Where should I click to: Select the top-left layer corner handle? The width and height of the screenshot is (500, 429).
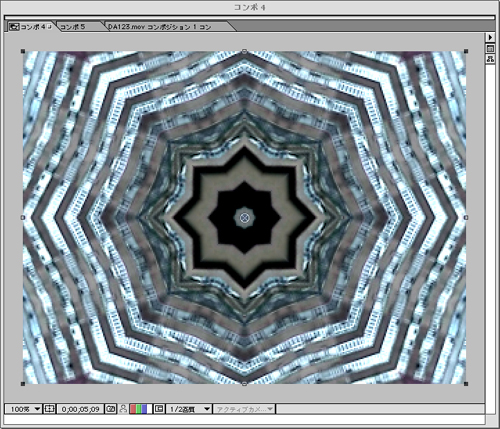click(23, 51)
